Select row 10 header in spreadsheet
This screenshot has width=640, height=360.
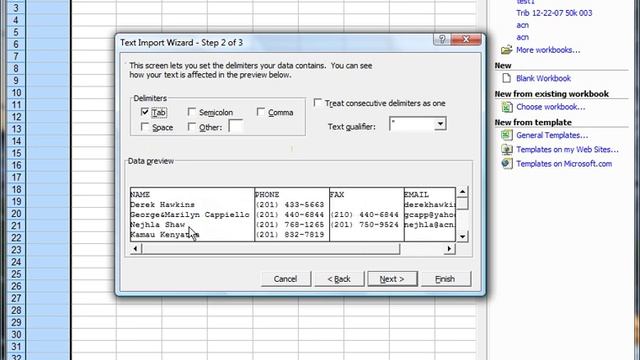pyautogui.click(x=16, y=93)
